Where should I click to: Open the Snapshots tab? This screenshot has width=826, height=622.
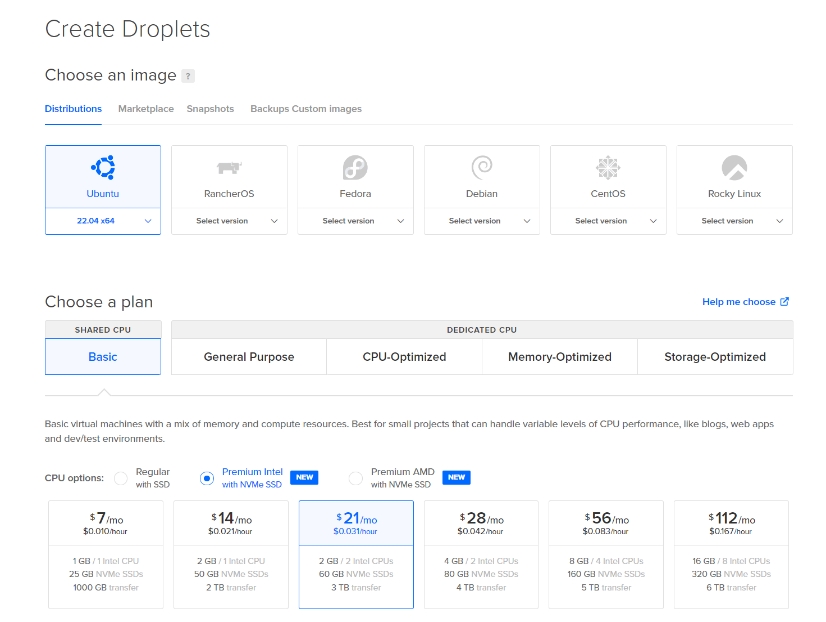[210, 109]
